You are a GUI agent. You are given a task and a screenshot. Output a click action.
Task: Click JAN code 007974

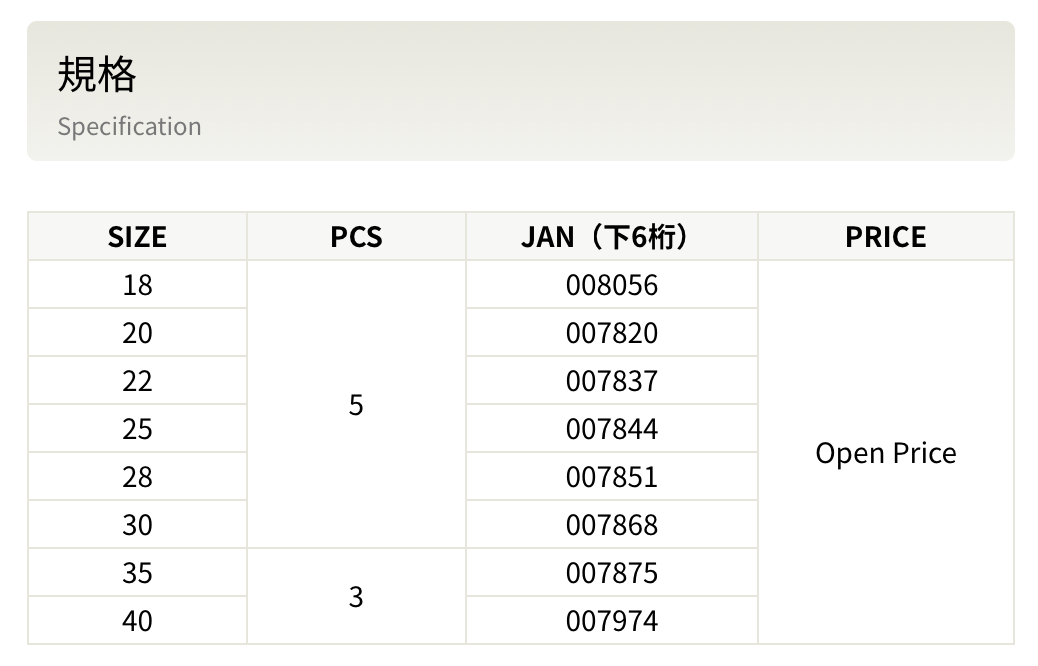(611, 621)
